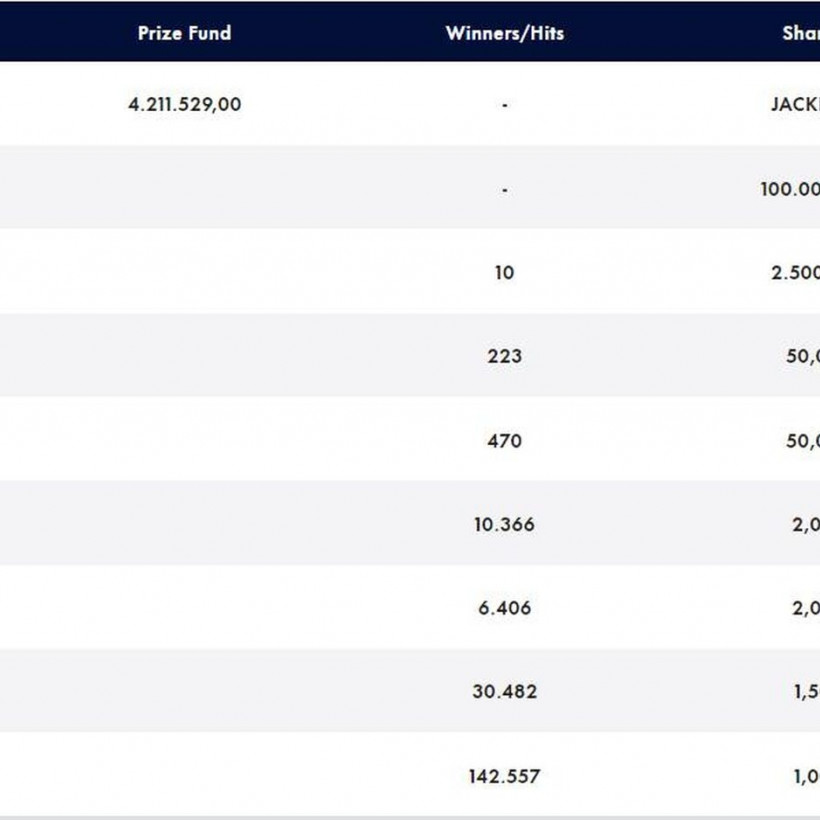
Task: Click the 470 winners cell
Action: pos(504,440)
